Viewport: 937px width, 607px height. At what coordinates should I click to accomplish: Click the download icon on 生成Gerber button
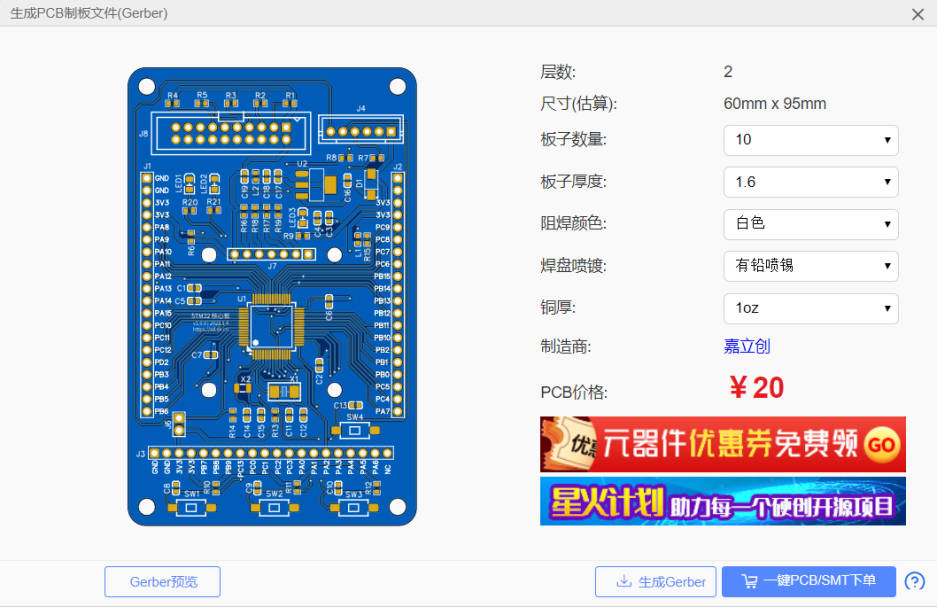624,581
